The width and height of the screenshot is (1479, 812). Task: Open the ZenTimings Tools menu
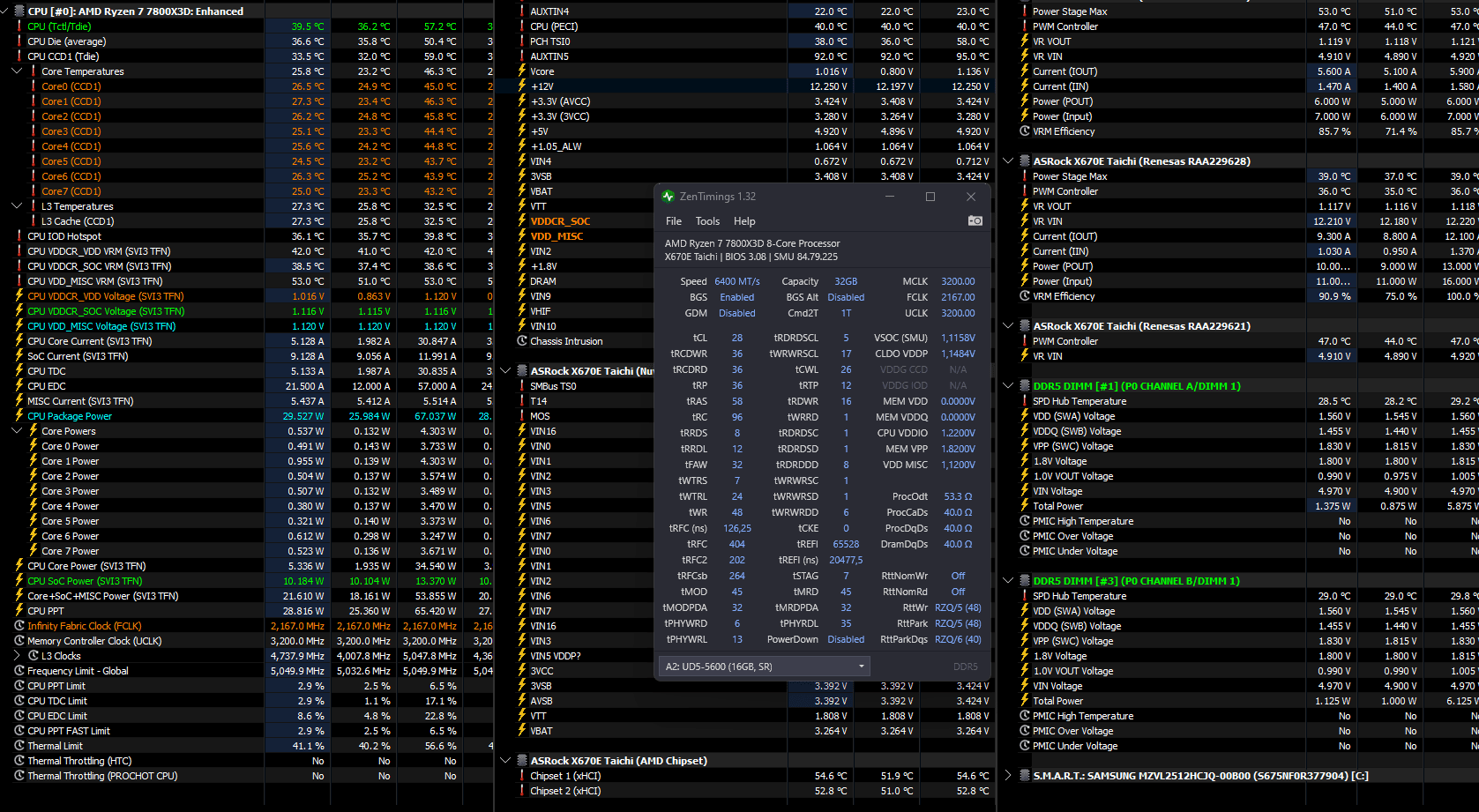coord(707,221)
